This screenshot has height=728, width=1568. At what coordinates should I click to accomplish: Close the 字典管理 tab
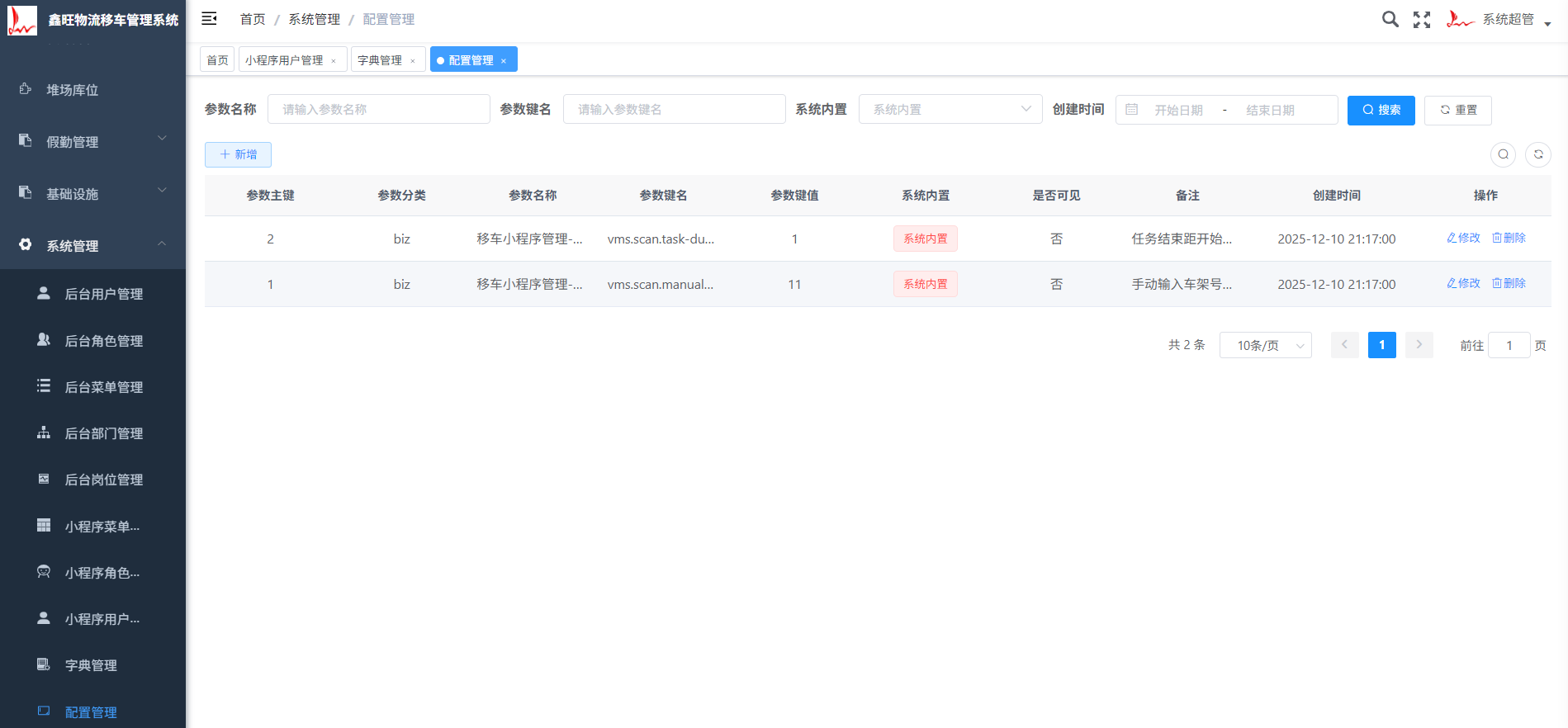[413, 61]
